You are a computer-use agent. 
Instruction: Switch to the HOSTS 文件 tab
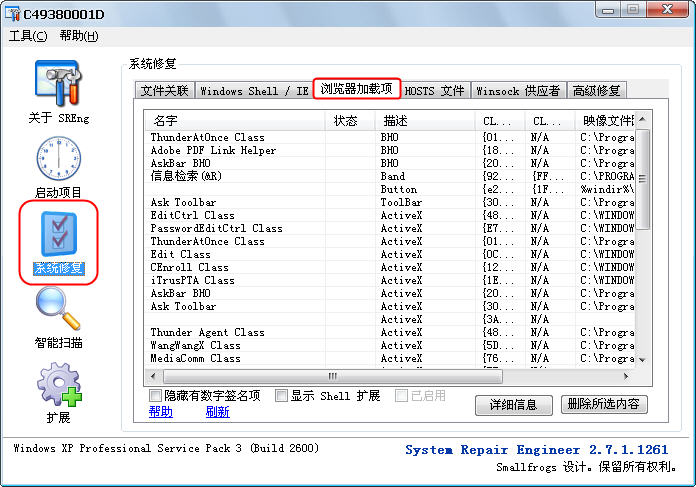[435, 91]
